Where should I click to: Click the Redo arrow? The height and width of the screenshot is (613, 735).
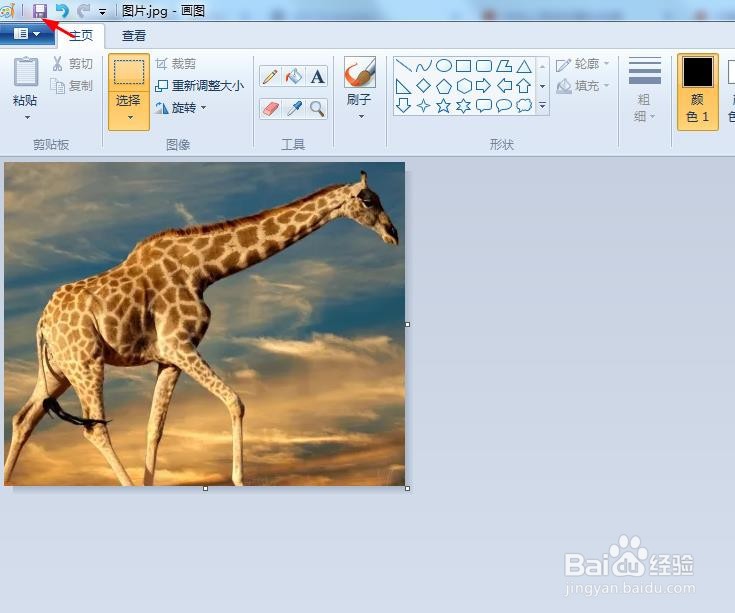pyautogui.click(x=84, y=10)
